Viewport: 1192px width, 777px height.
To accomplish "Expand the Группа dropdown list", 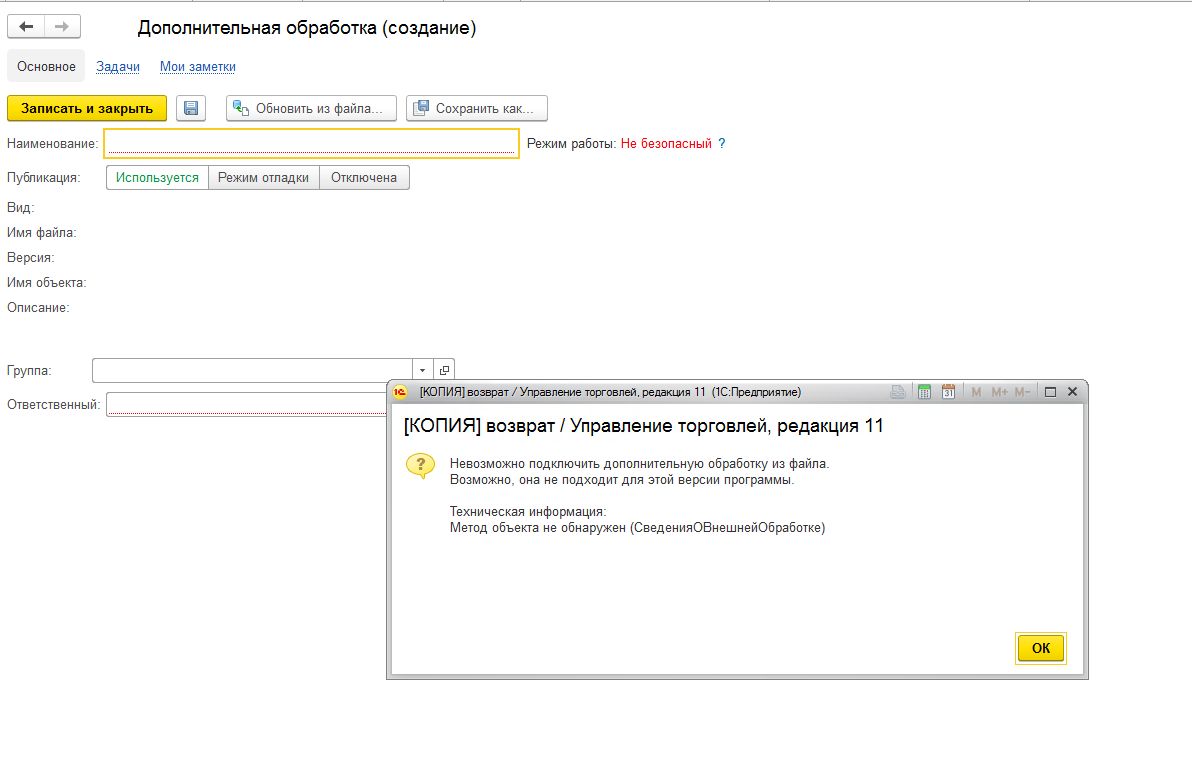I will [x=423, y=370].
